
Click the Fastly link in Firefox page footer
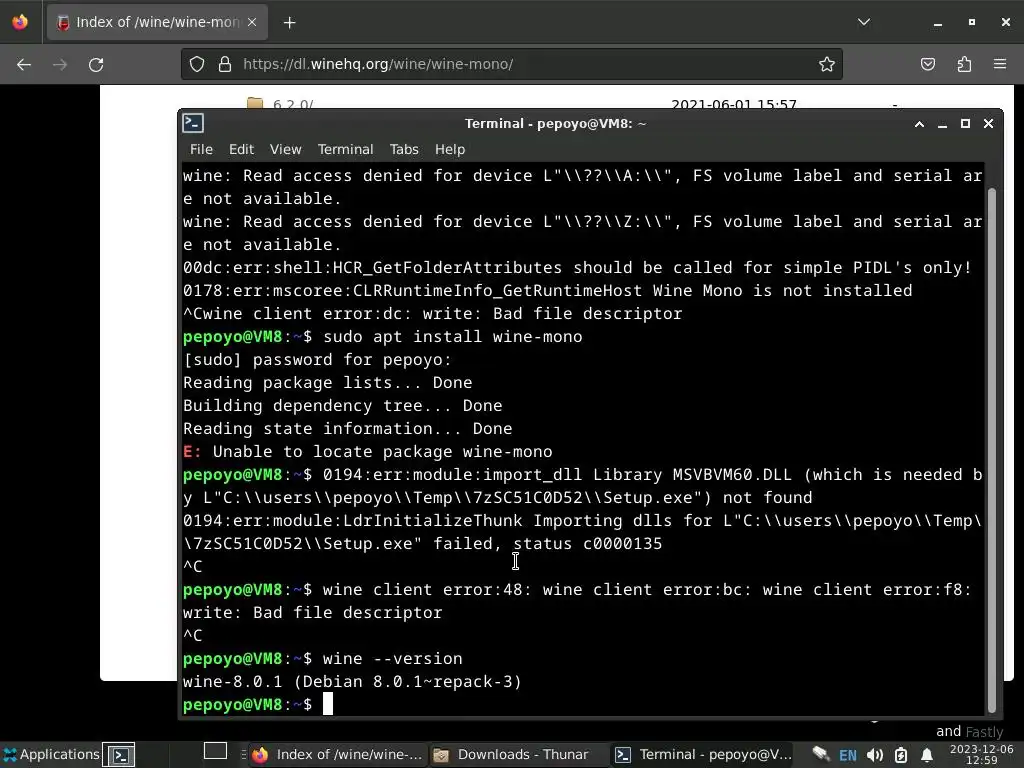[984, 732]
